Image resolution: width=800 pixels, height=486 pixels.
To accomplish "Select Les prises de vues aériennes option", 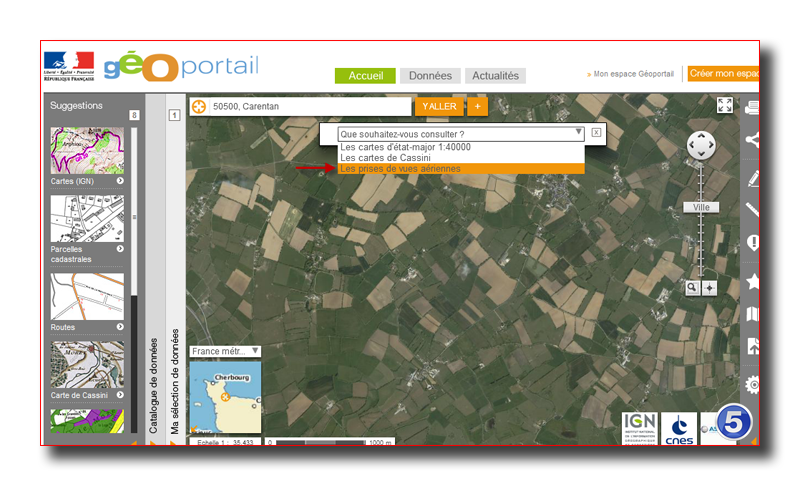I will tap(461, 168).
